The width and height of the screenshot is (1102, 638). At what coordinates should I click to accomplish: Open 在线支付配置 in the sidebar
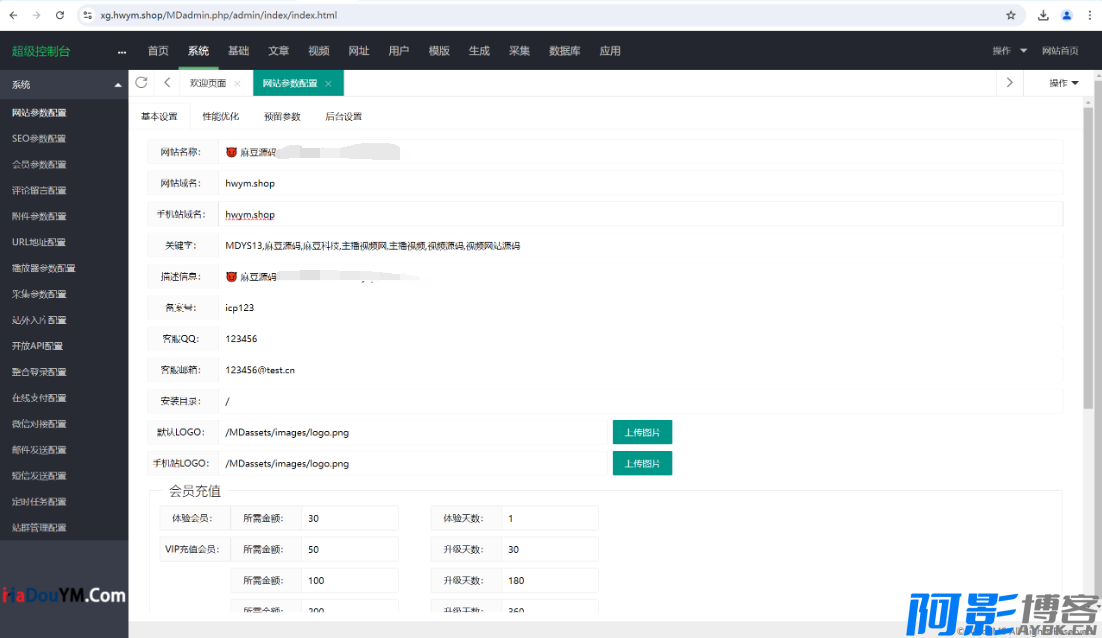pyautogui.click(x=39, y=398)
